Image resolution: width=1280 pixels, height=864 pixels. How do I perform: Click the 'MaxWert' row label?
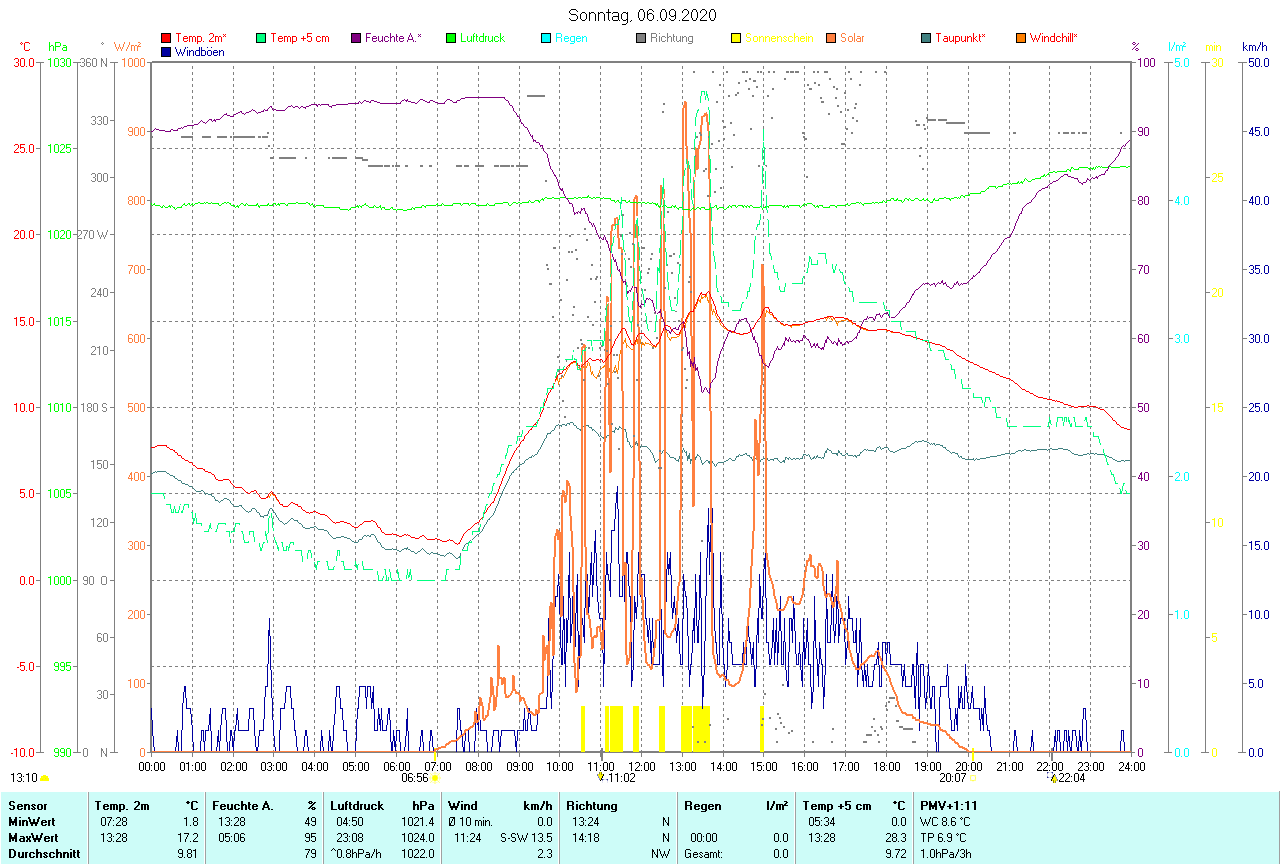pos(32,837)
